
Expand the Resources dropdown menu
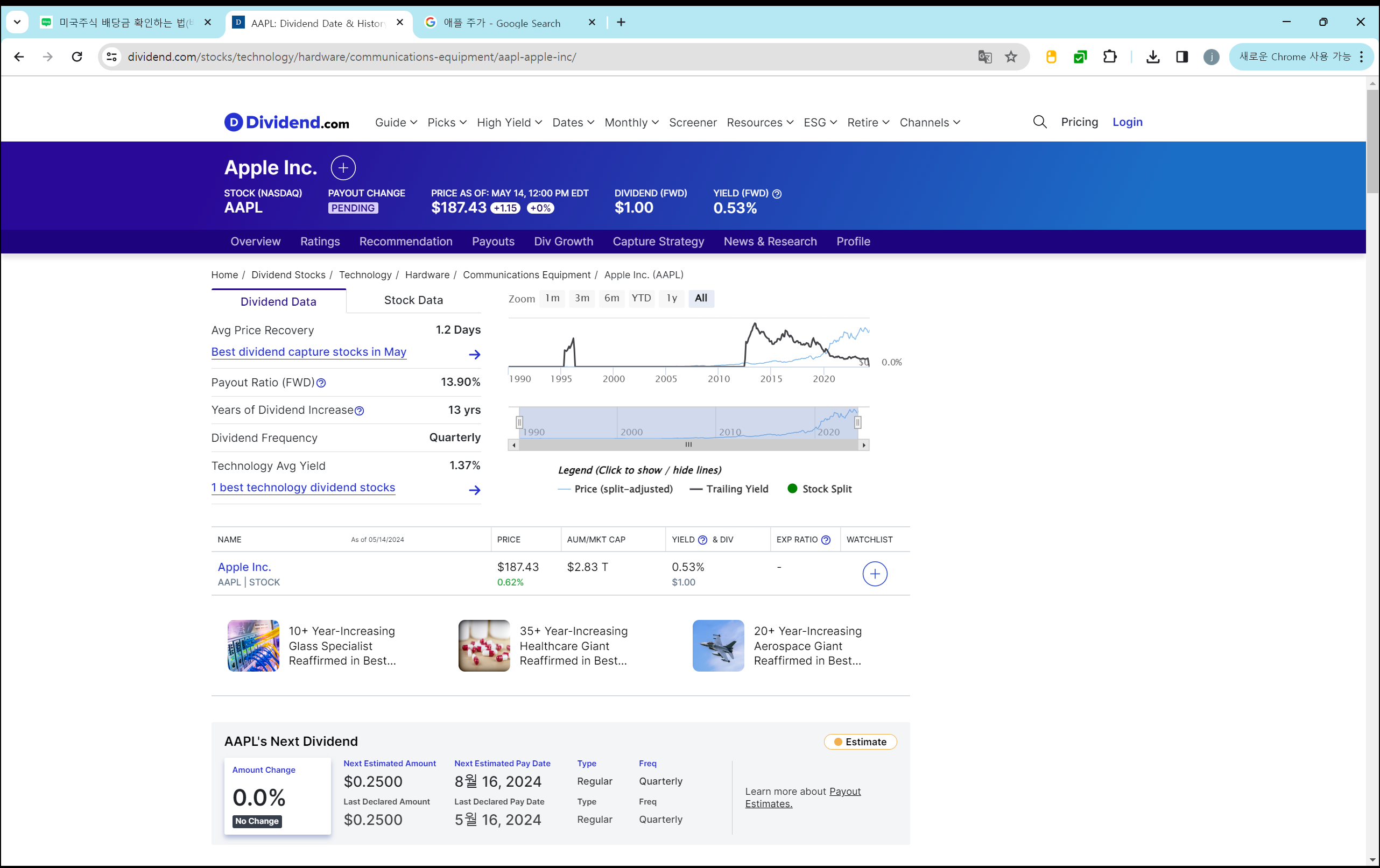click(x=759, y=123)
